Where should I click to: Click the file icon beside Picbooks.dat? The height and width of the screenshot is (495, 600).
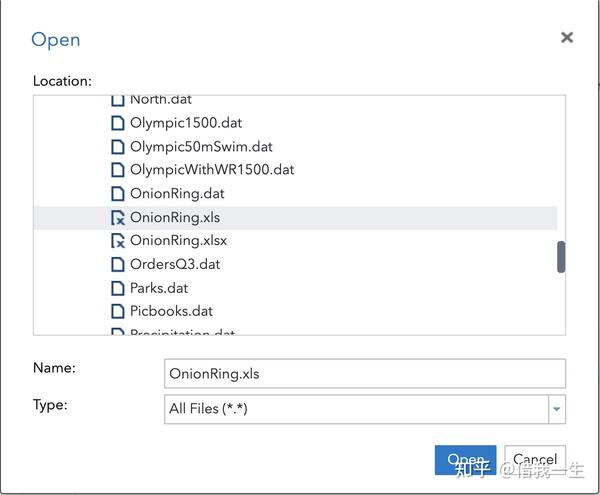point(118,311)
